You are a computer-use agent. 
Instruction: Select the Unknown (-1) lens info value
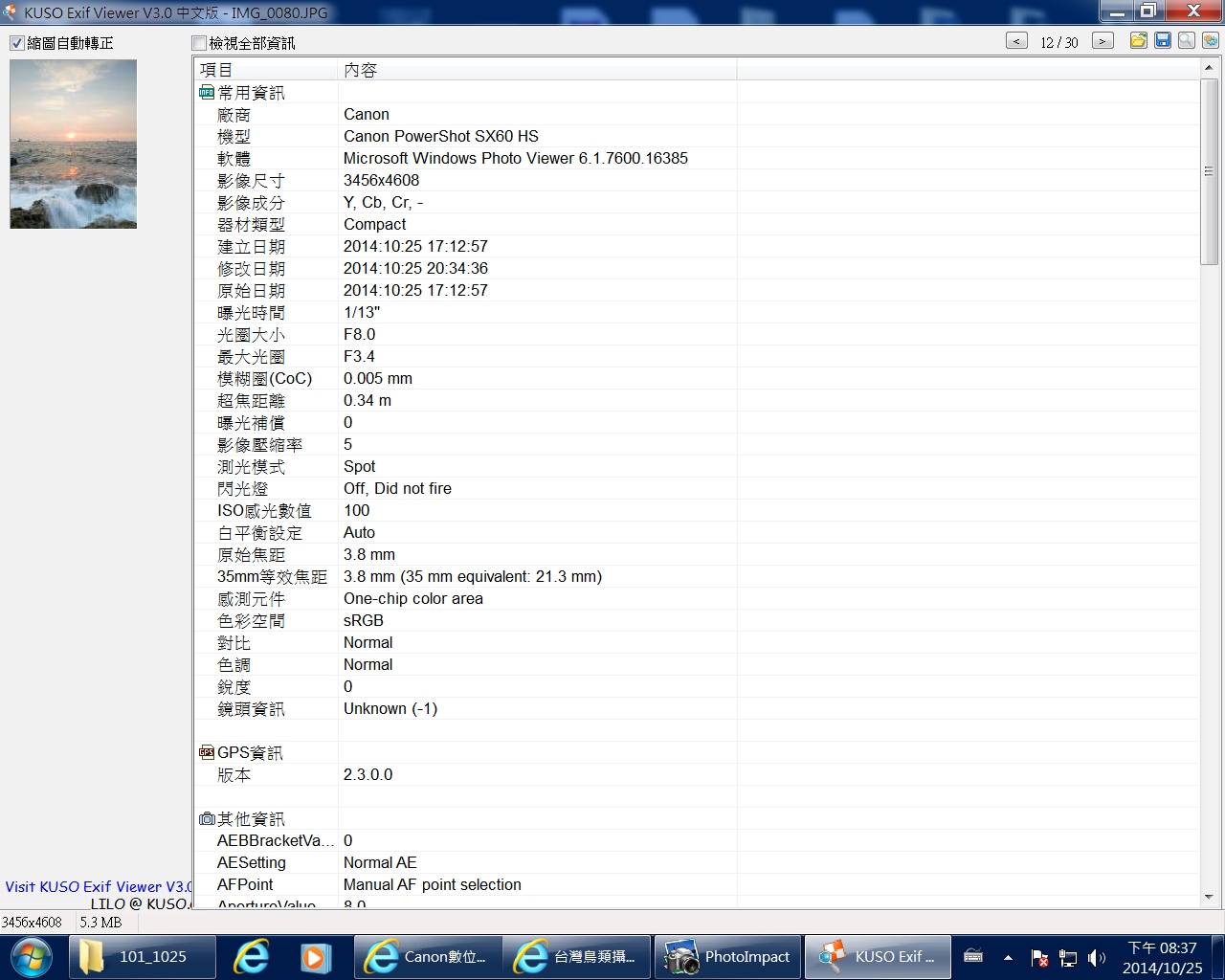click(390, 708)
